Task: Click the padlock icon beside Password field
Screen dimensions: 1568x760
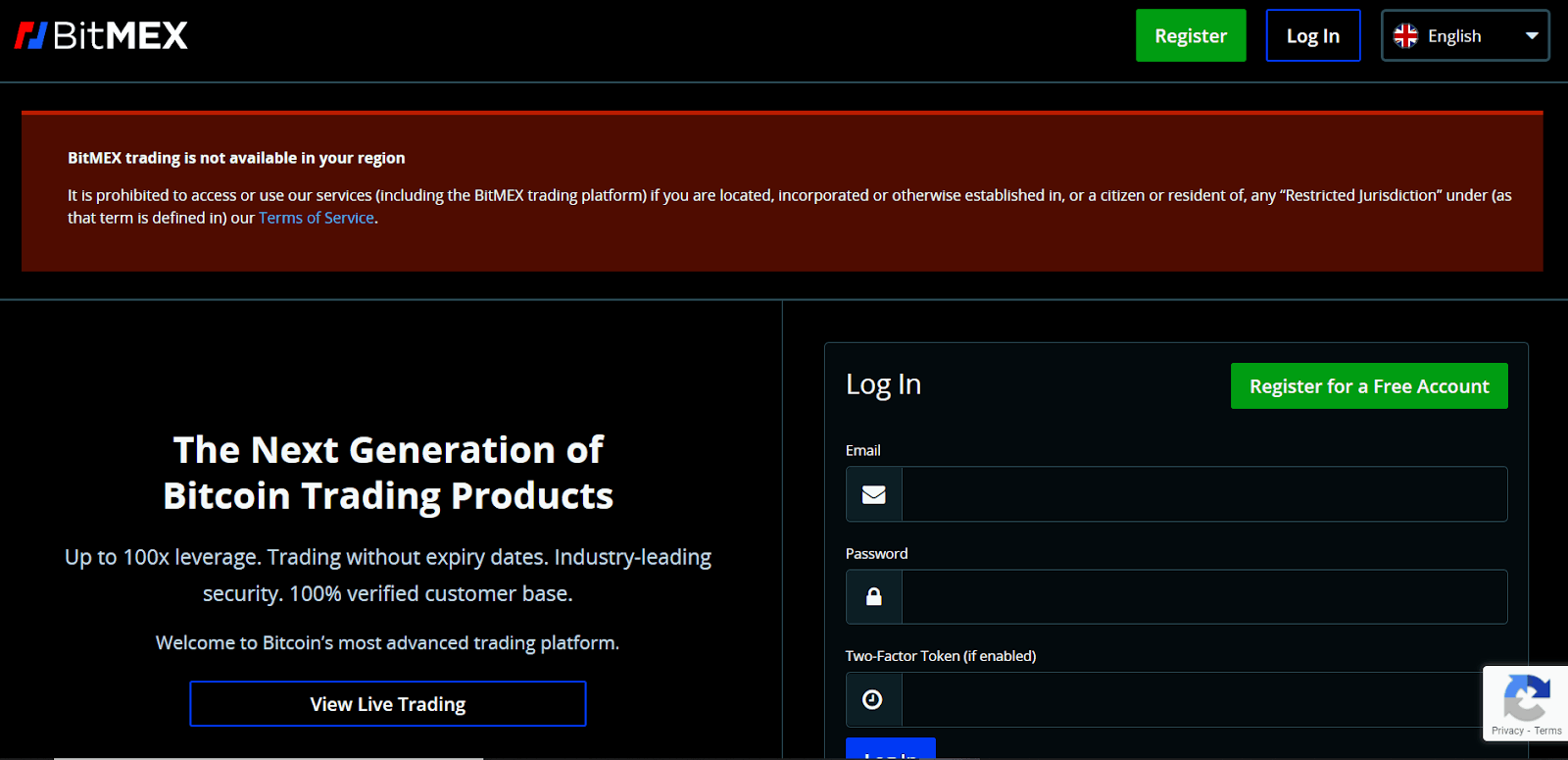Action: (873, 596)
